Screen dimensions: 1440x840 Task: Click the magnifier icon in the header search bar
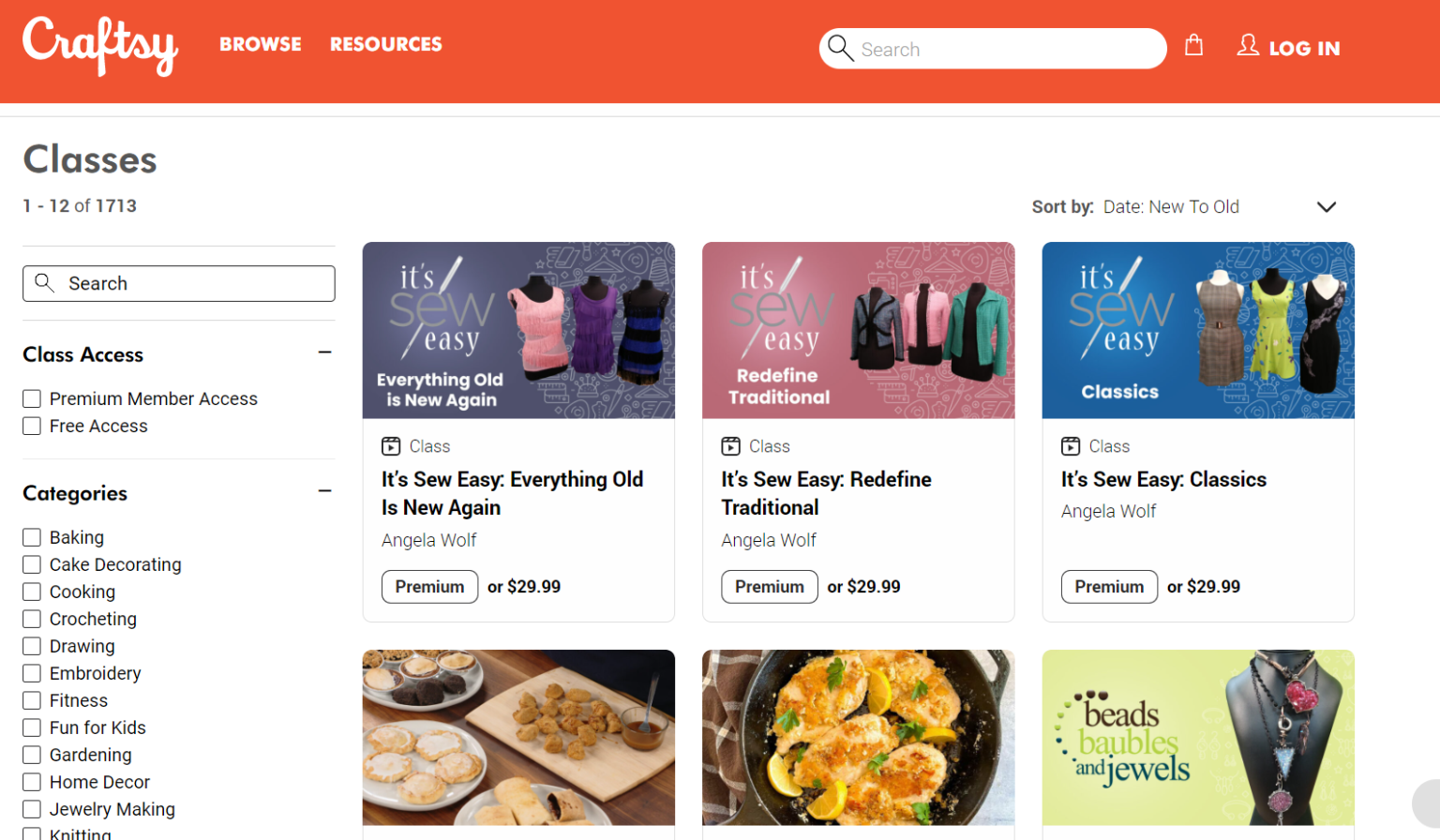tap(841, 49)
